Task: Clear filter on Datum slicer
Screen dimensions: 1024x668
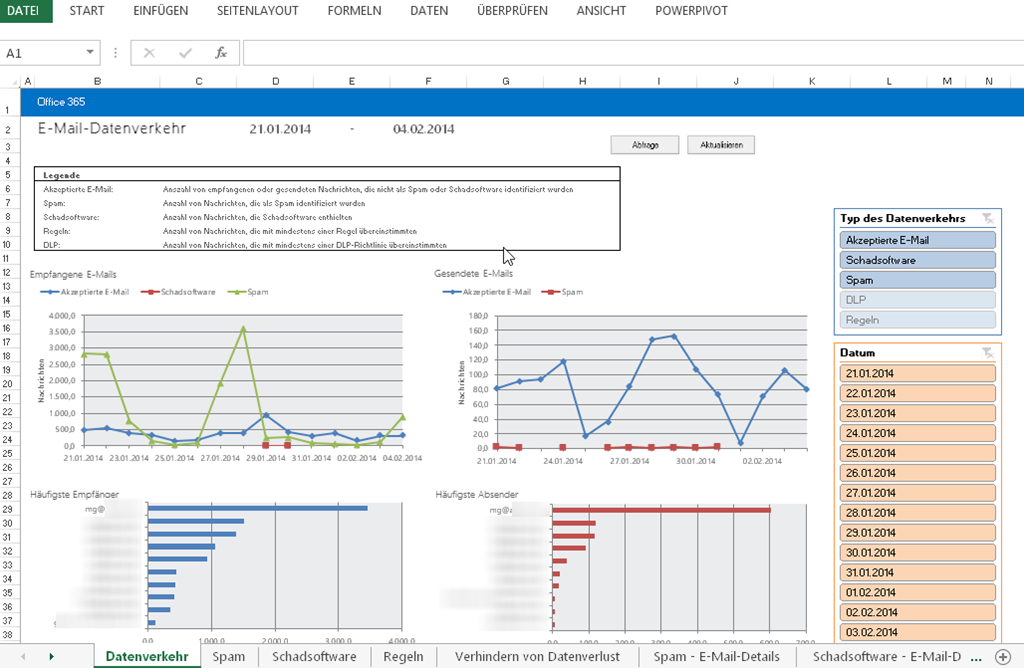Action: tap(987, 352)
